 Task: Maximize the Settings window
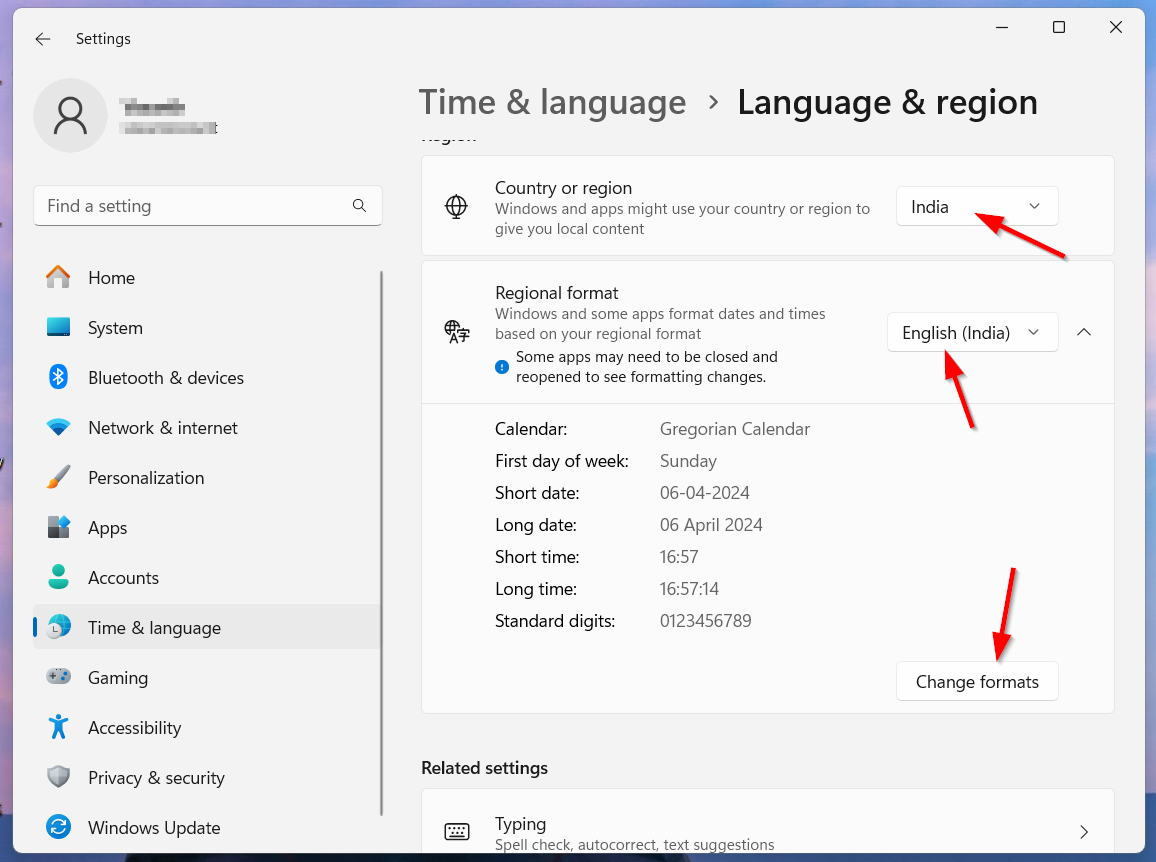point(1059,27)
